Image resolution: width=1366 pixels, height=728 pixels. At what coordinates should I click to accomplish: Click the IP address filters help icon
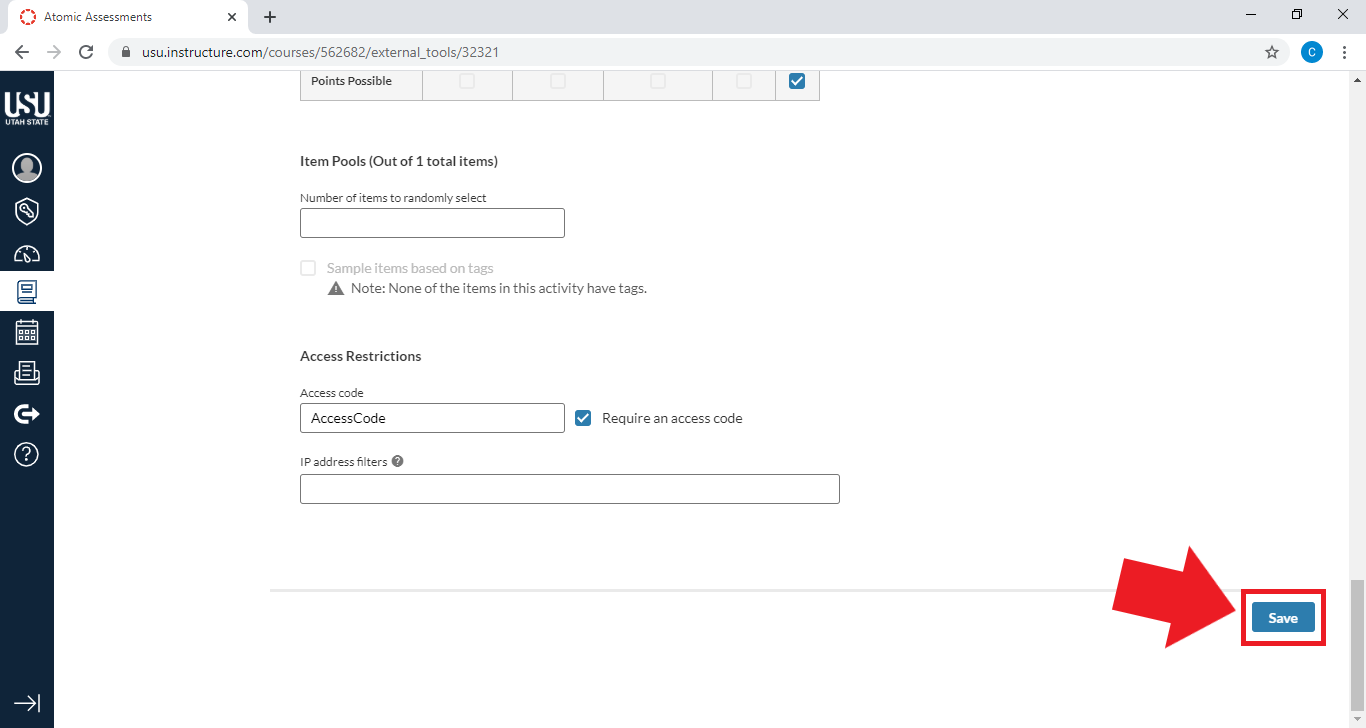pos(397,462)
